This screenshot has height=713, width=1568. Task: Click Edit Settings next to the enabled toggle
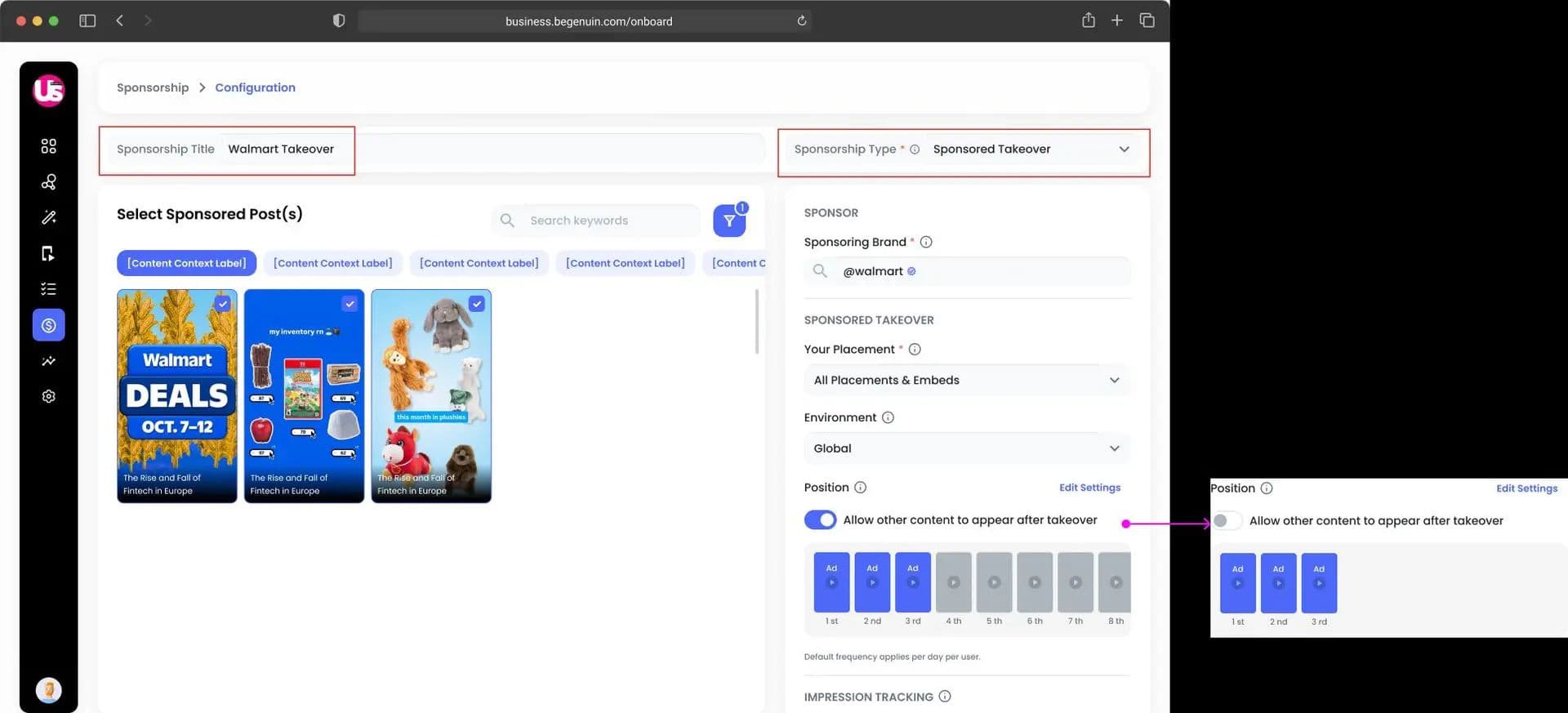coord(1089,488)
